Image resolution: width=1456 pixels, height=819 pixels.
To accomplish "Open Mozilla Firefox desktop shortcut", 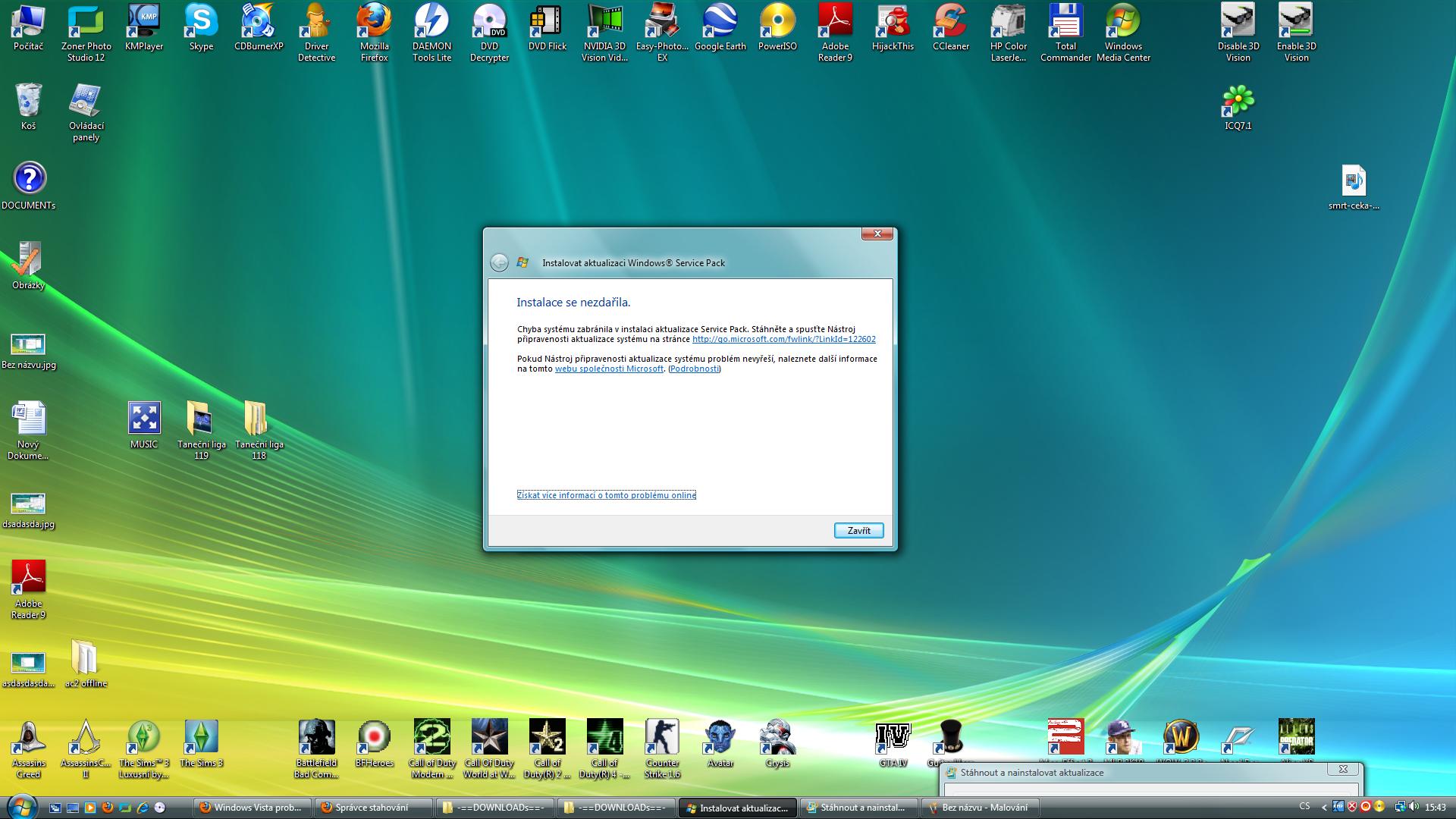I will [x=374, y=23].
